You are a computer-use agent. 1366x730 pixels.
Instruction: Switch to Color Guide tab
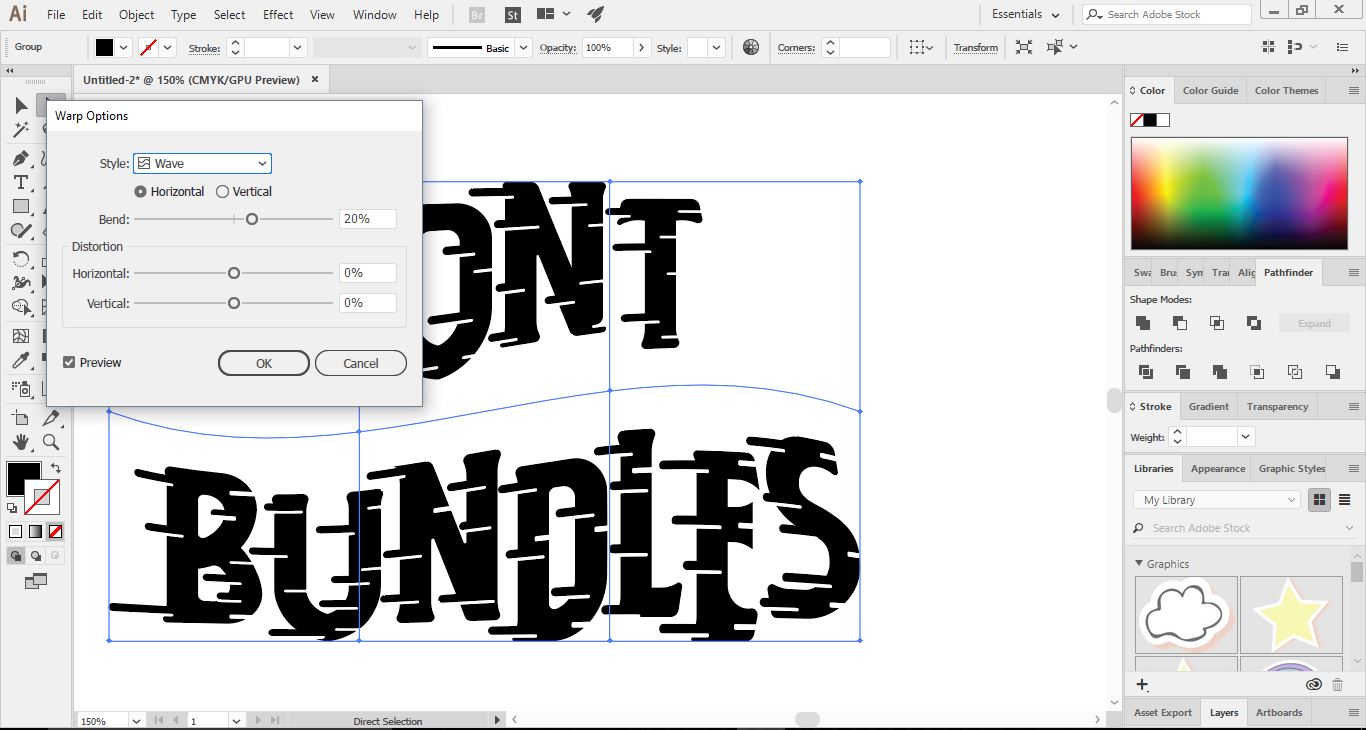[1210, 90]
